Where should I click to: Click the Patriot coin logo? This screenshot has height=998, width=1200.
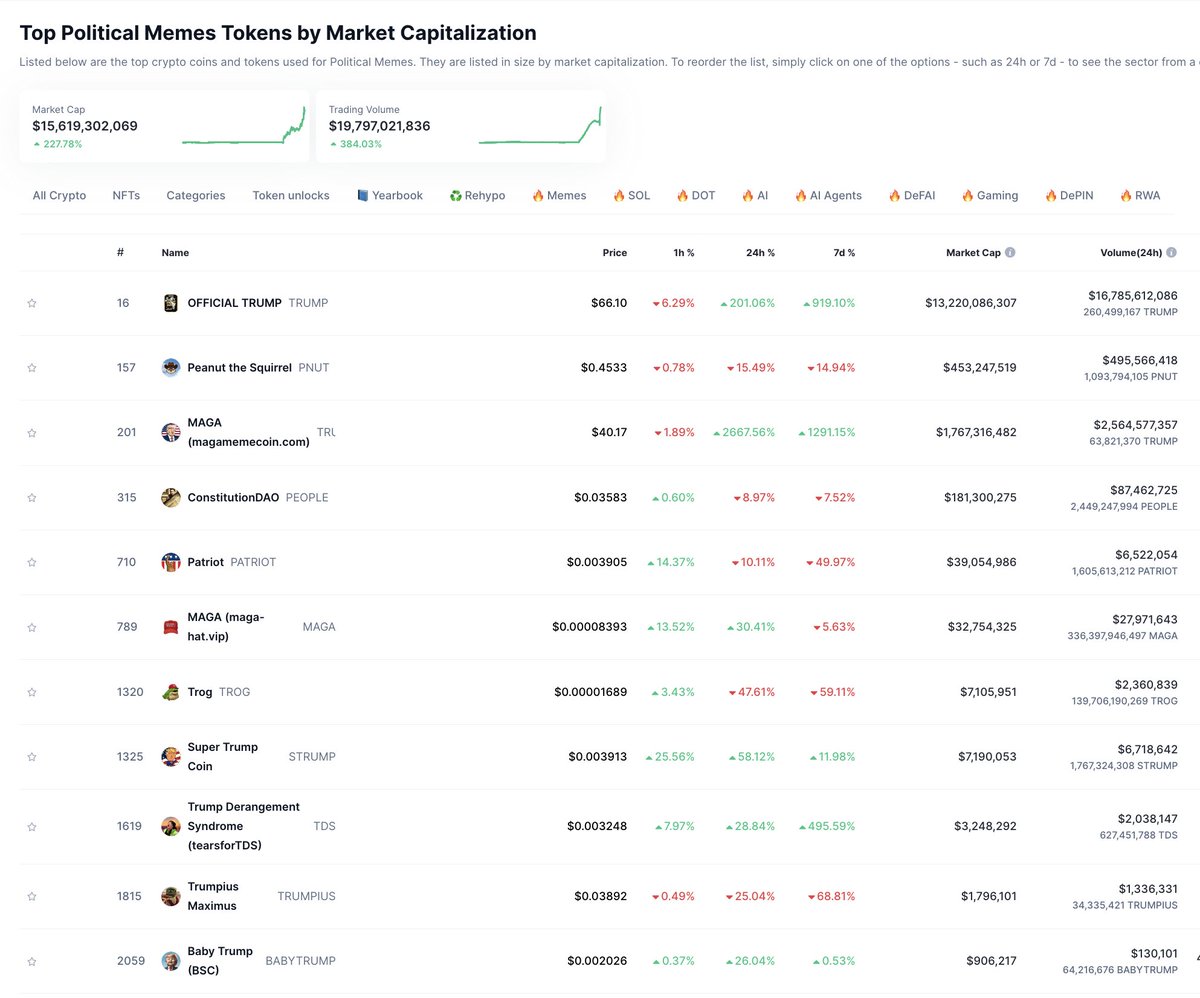click(x=171, y=563)
